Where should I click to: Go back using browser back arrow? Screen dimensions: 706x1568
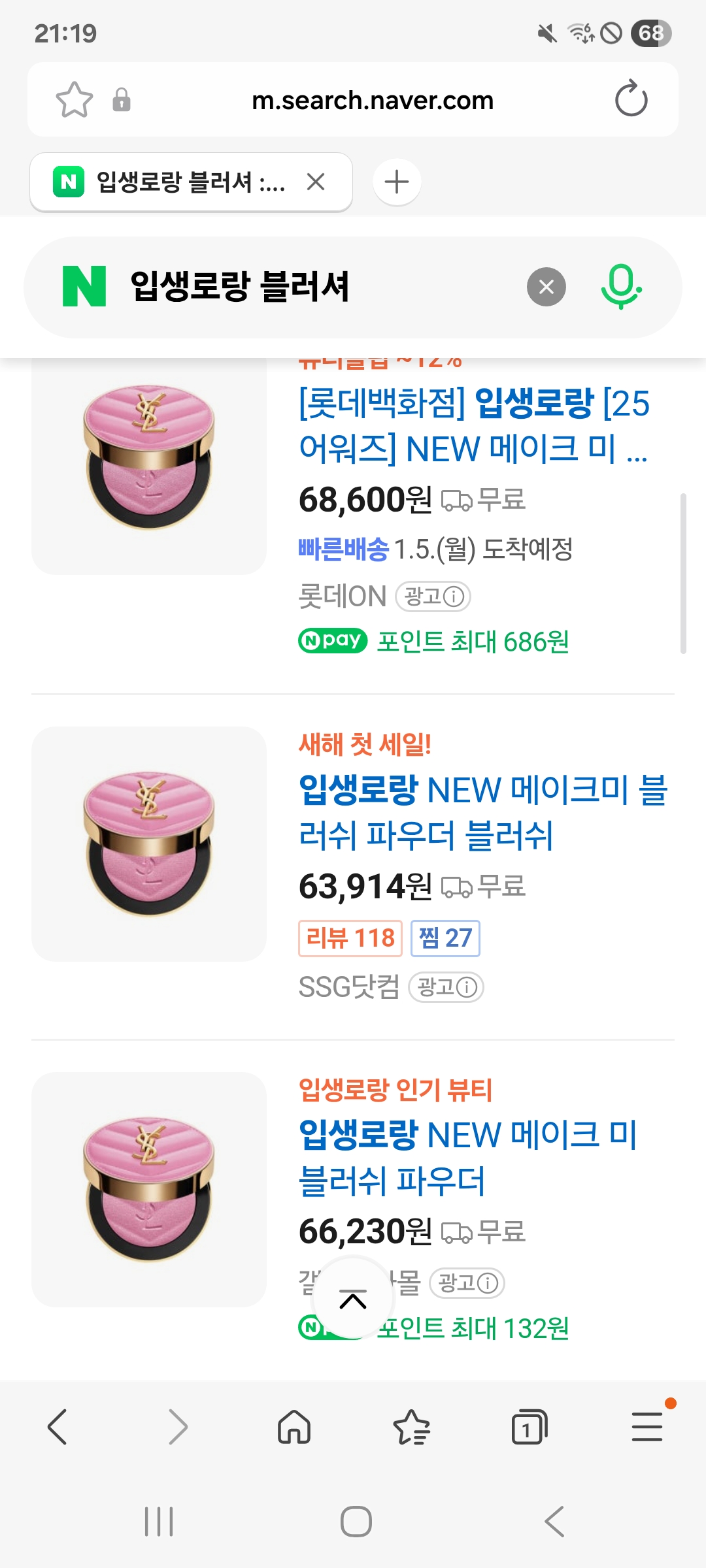pyautogui.click(x=58, y=1427)
